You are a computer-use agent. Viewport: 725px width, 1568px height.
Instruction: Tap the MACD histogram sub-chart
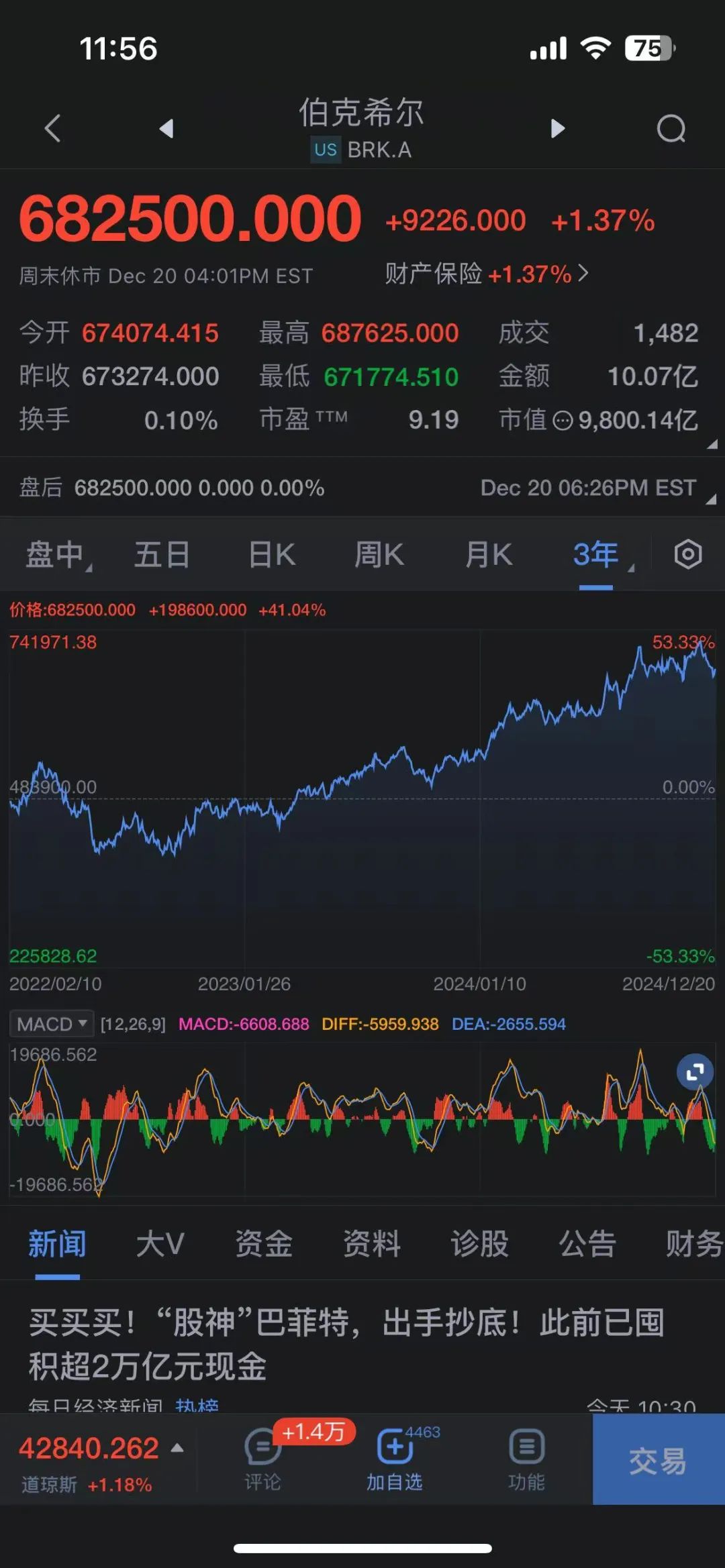pos(362,1119)
